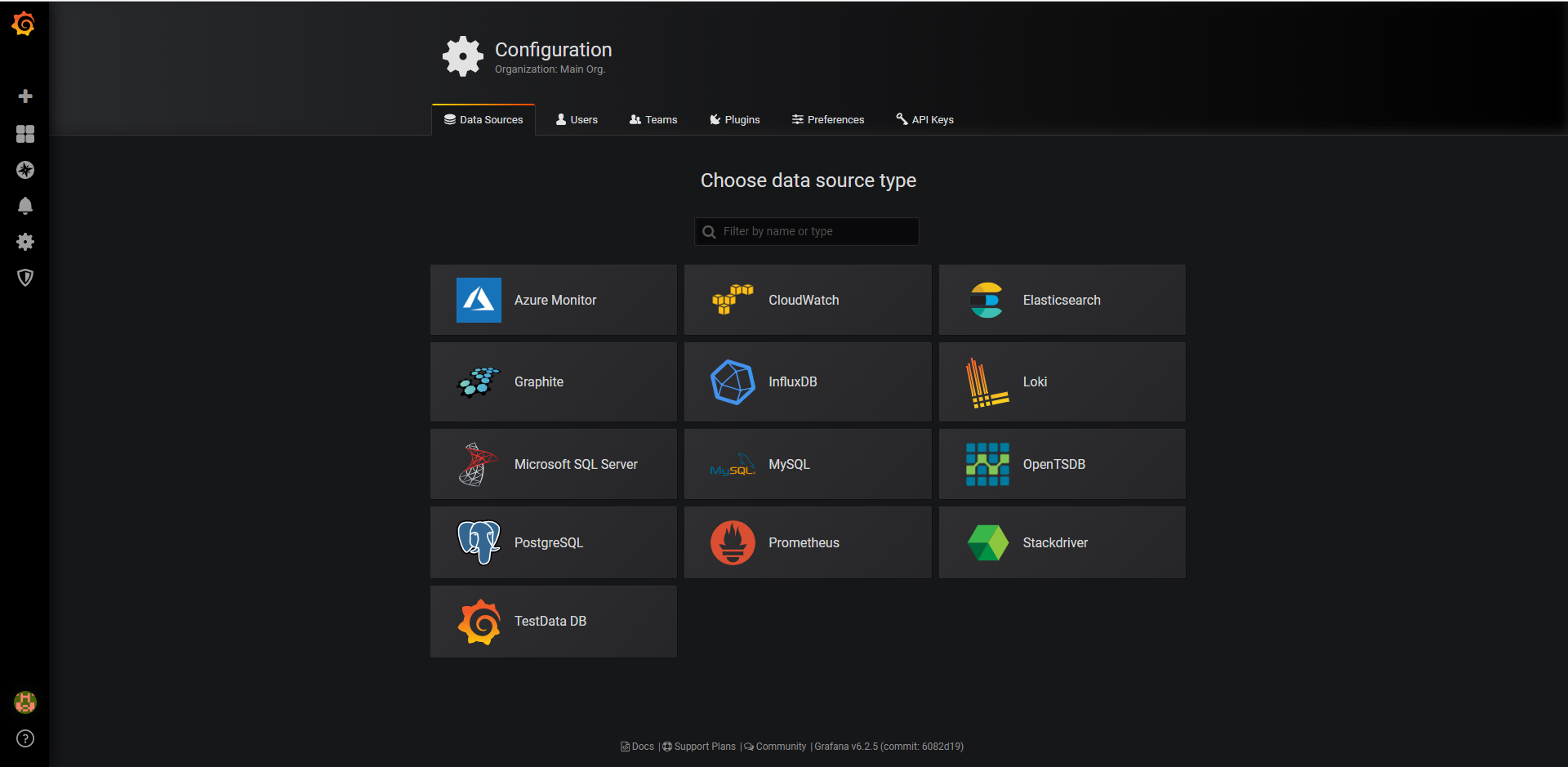Click the OpenTSDB logo icon
This screenshot has height=767, width=1568.
(x=987, y=464)
